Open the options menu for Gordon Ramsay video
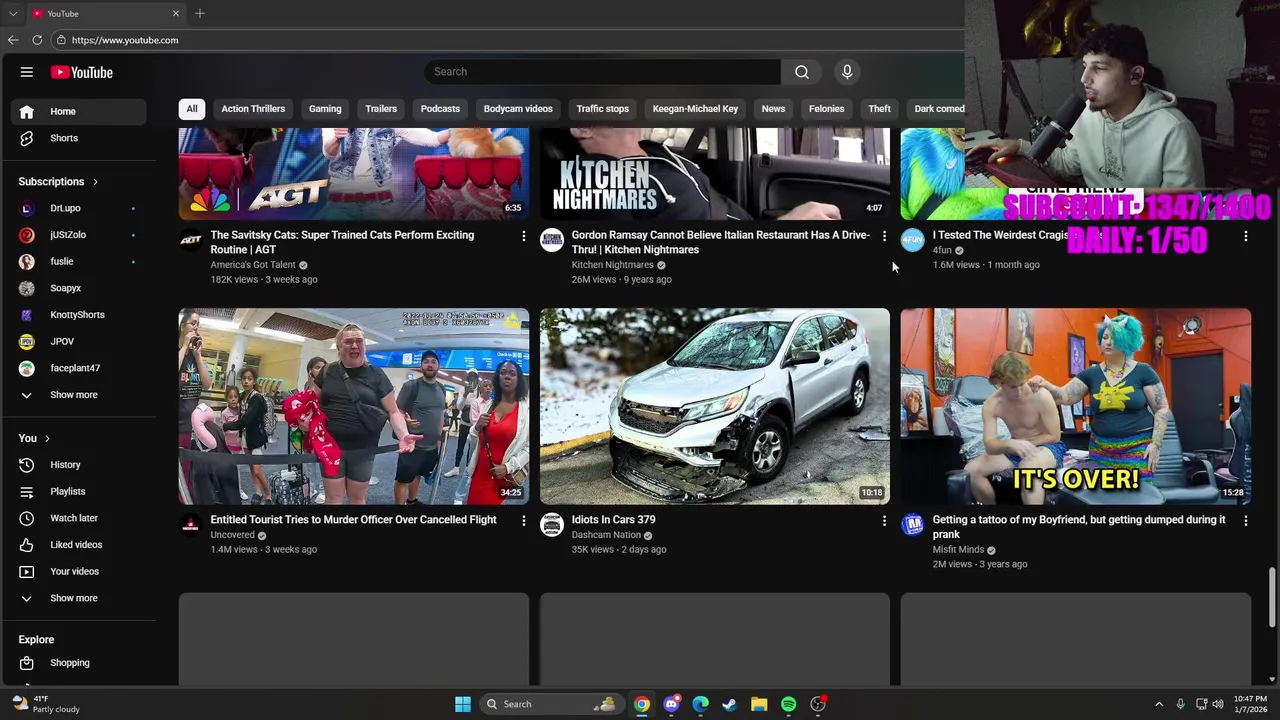Viewport: 1280px width, 720px height. (884, 236)
